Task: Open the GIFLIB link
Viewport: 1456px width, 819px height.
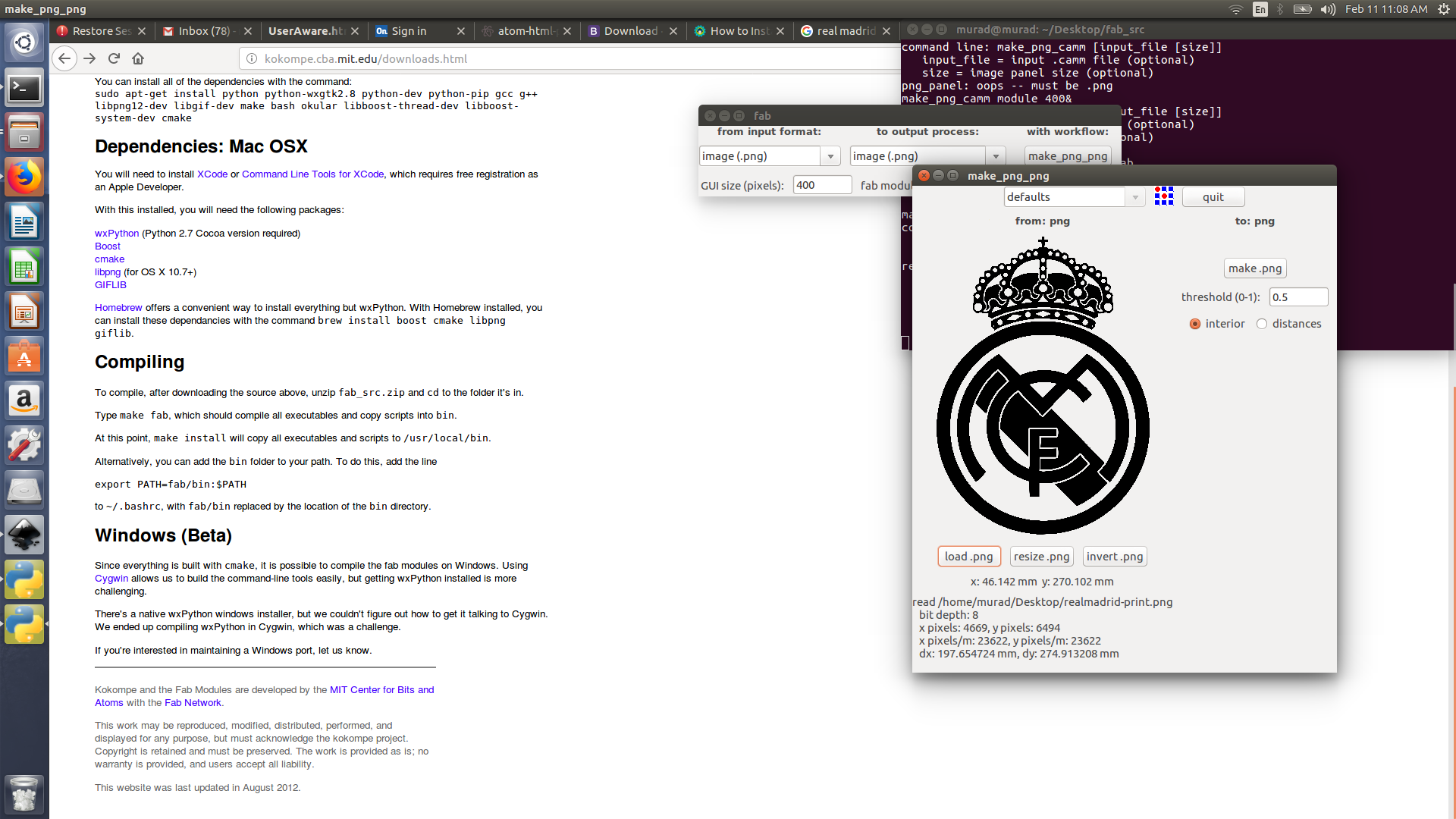Action: point(111,285)
